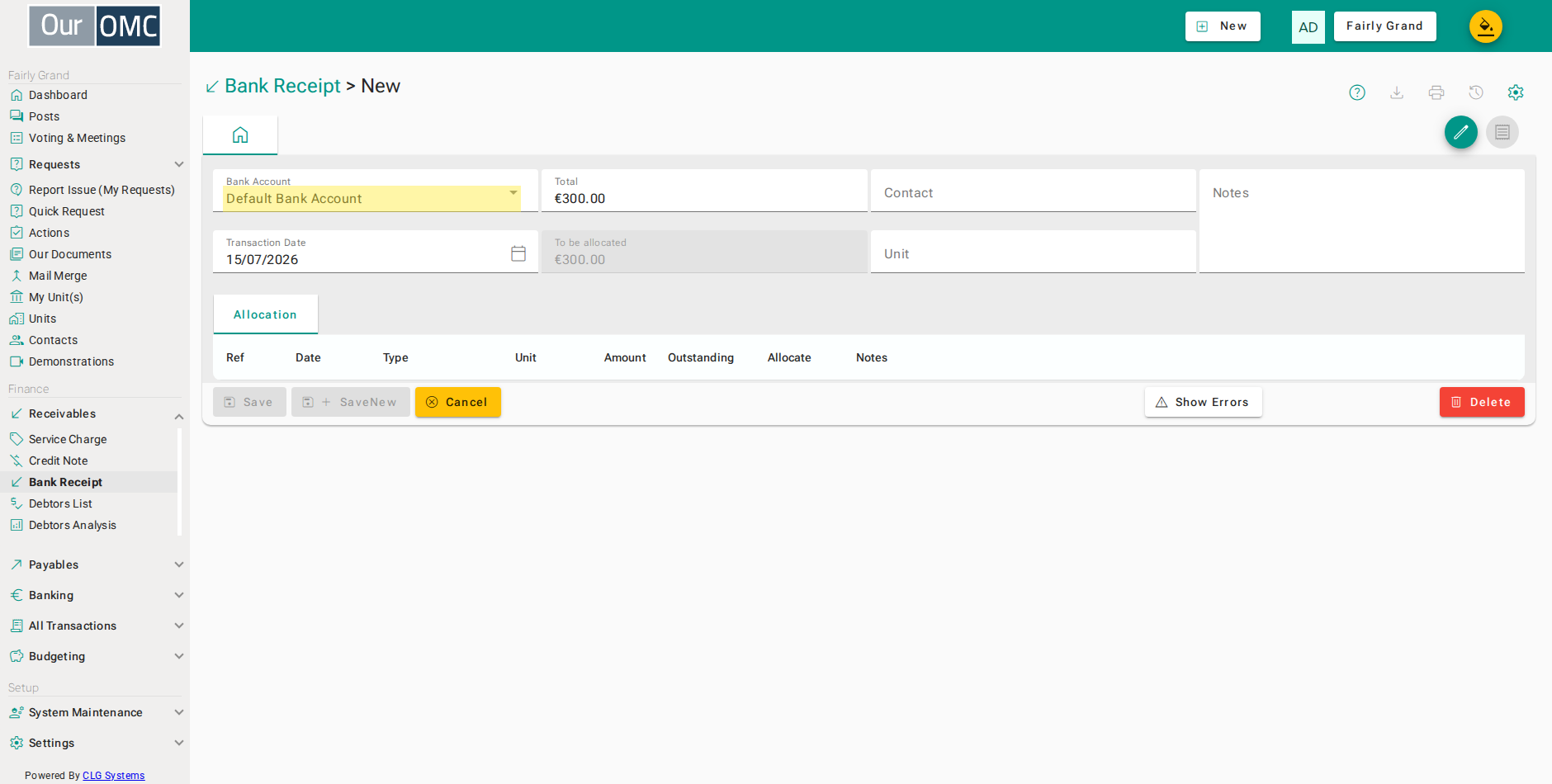This screenshot has width=1552, height=784.
Task: Click the yellow Cancel button
Action: pos(458,402)
